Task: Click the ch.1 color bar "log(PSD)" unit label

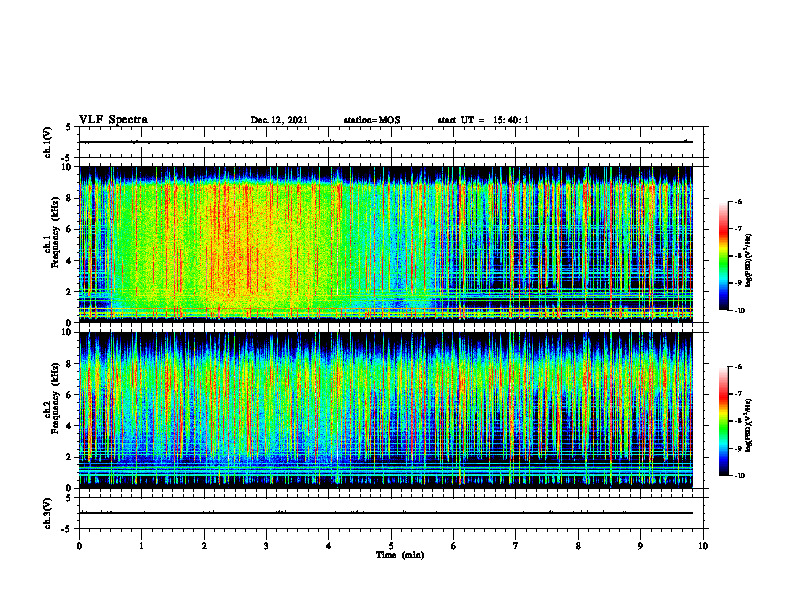Action: tap(749, 261)
